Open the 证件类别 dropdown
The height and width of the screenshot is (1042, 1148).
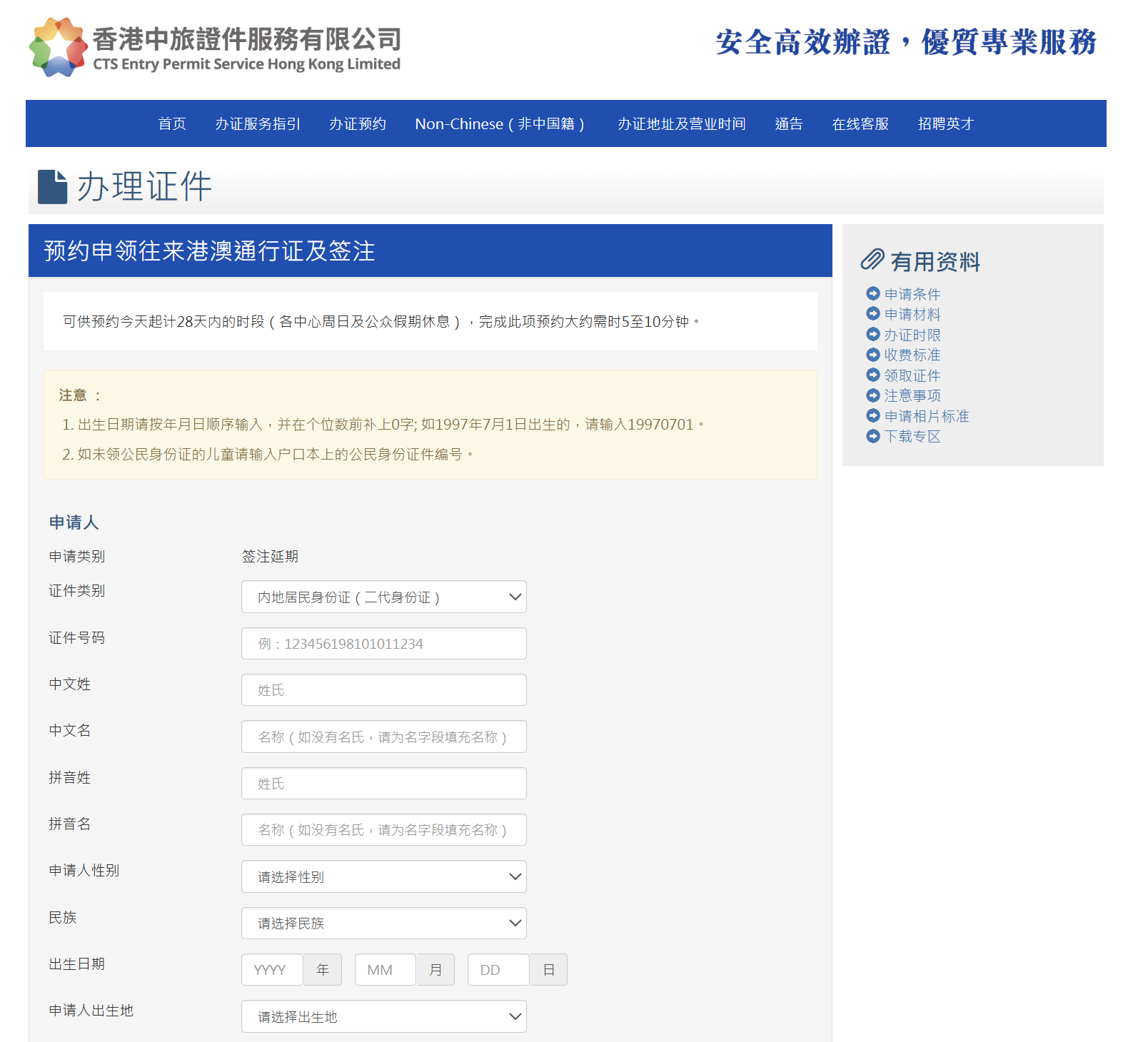point(383,597)
